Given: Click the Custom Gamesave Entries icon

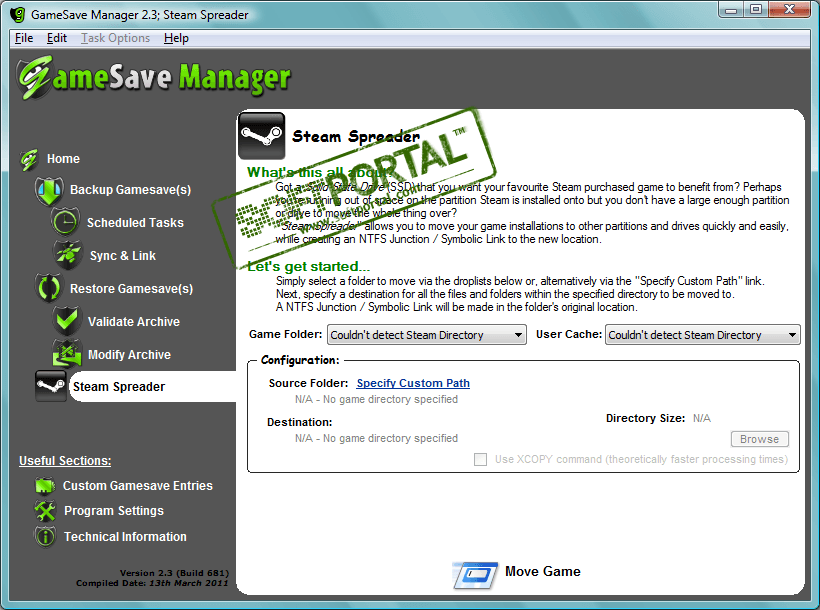Looking at the screenshot, I should [45, 485].
